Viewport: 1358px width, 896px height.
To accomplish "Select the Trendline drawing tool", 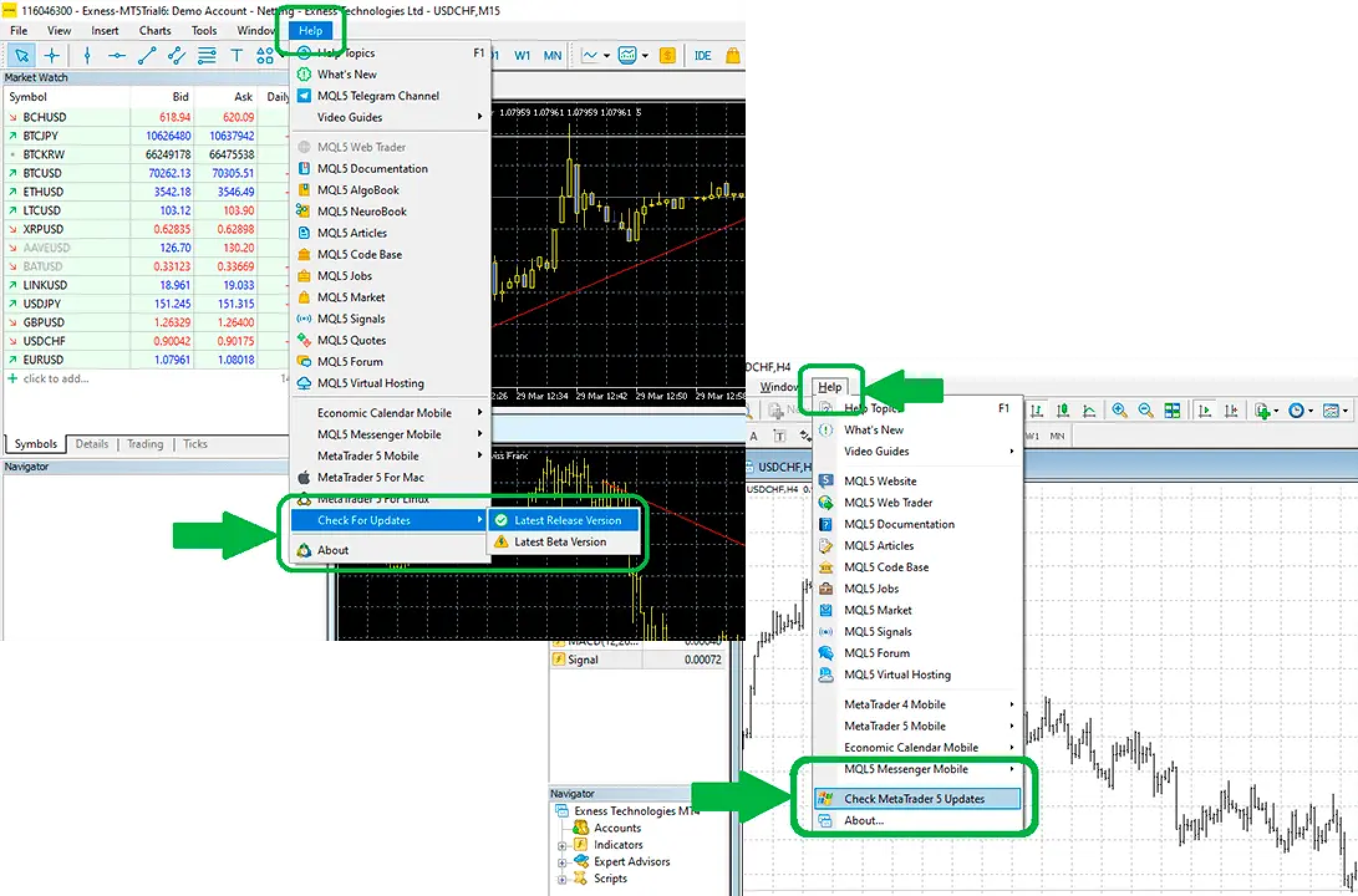I will (x=148, y=55).
